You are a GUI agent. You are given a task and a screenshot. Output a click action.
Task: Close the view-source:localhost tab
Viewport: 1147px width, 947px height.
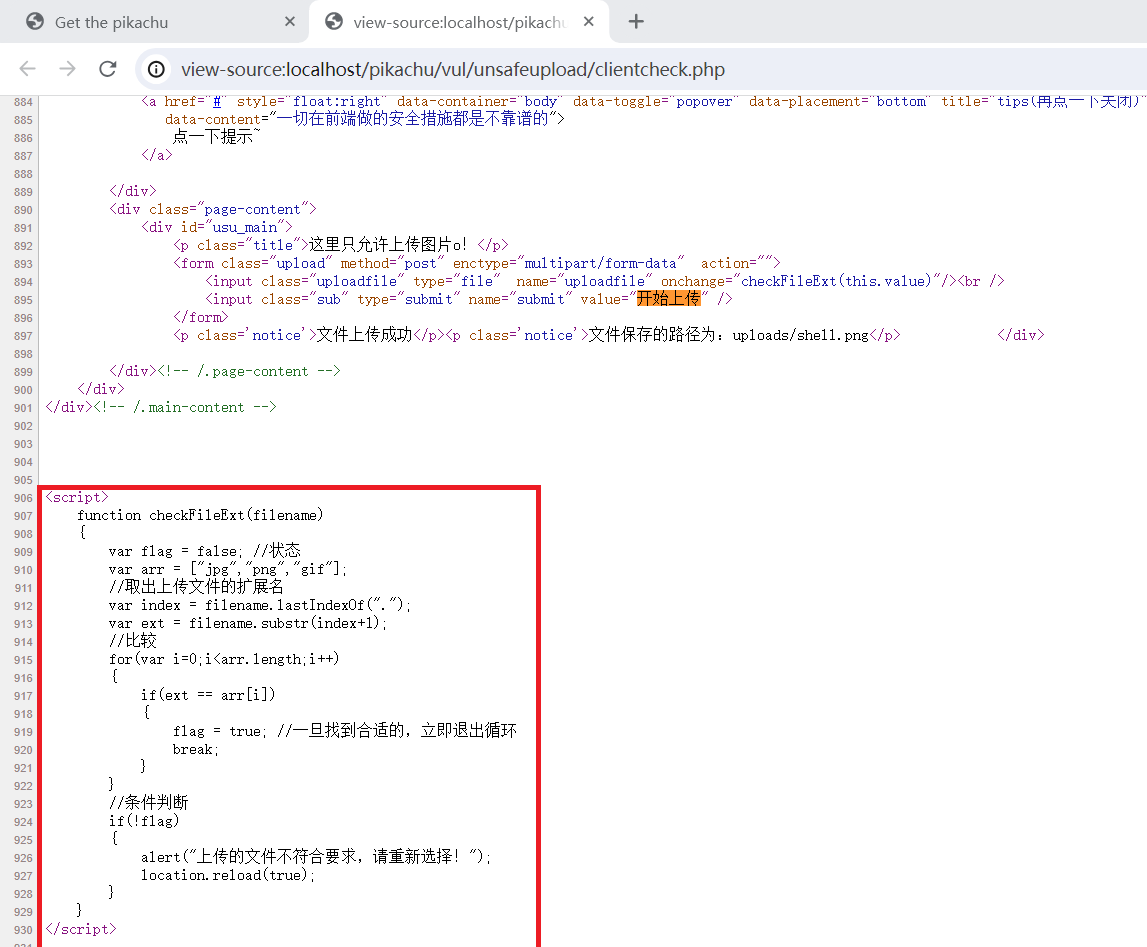tap(588, 22)
